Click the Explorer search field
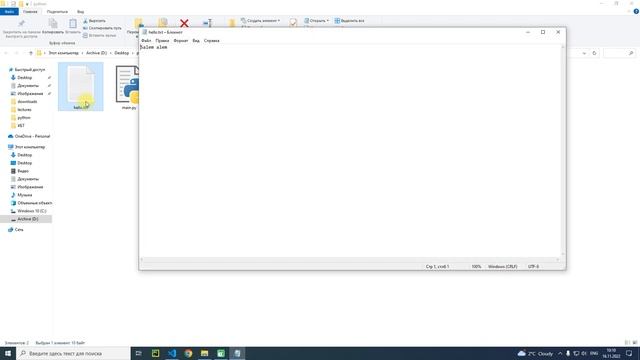Screen dimensions: 640x360 pyautogui.click(x=619, y=53)
